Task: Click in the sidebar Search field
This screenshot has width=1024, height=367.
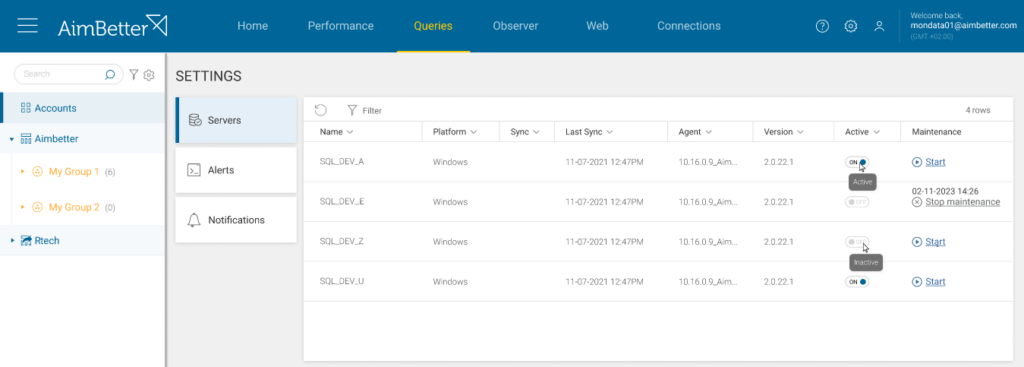Action: (62, 74)
